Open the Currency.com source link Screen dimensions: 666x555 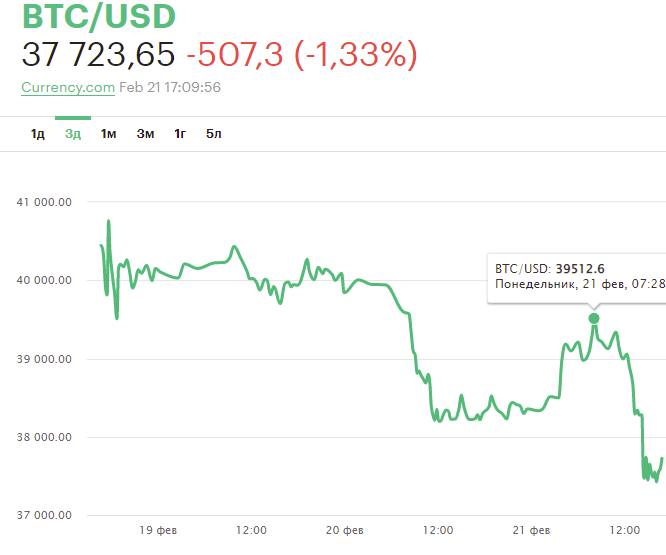click(x=68, y=87)
